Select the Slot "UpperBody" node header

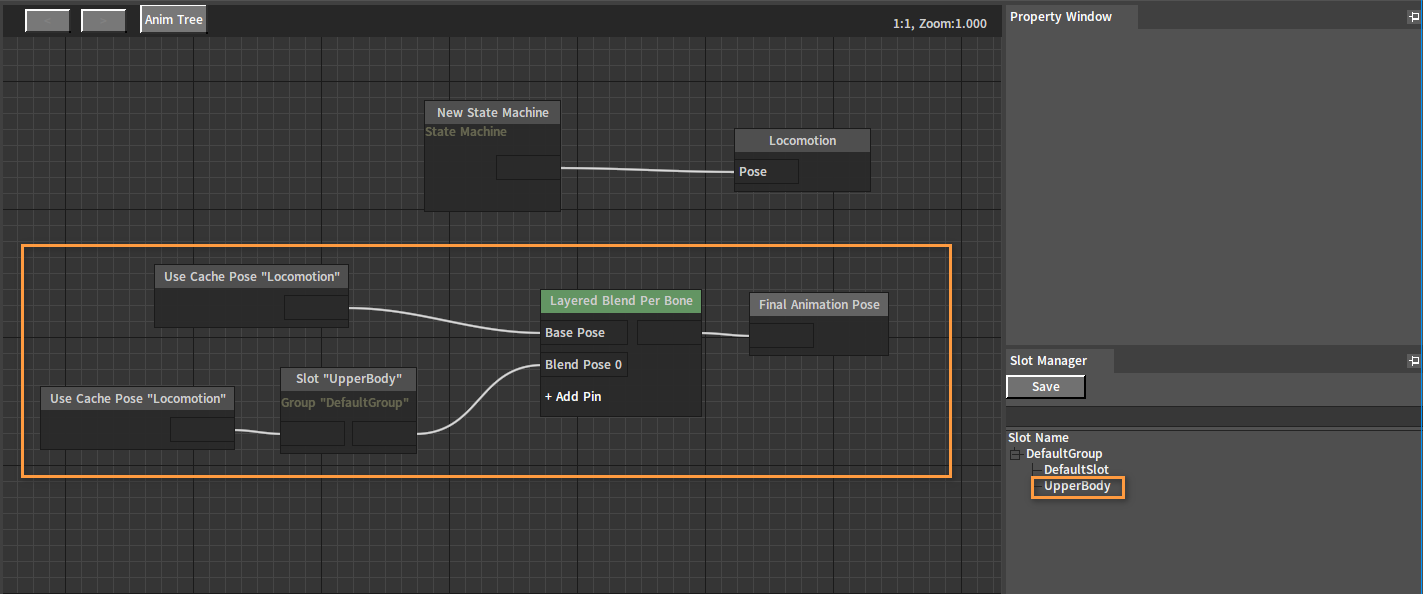[x=348, y=380]
